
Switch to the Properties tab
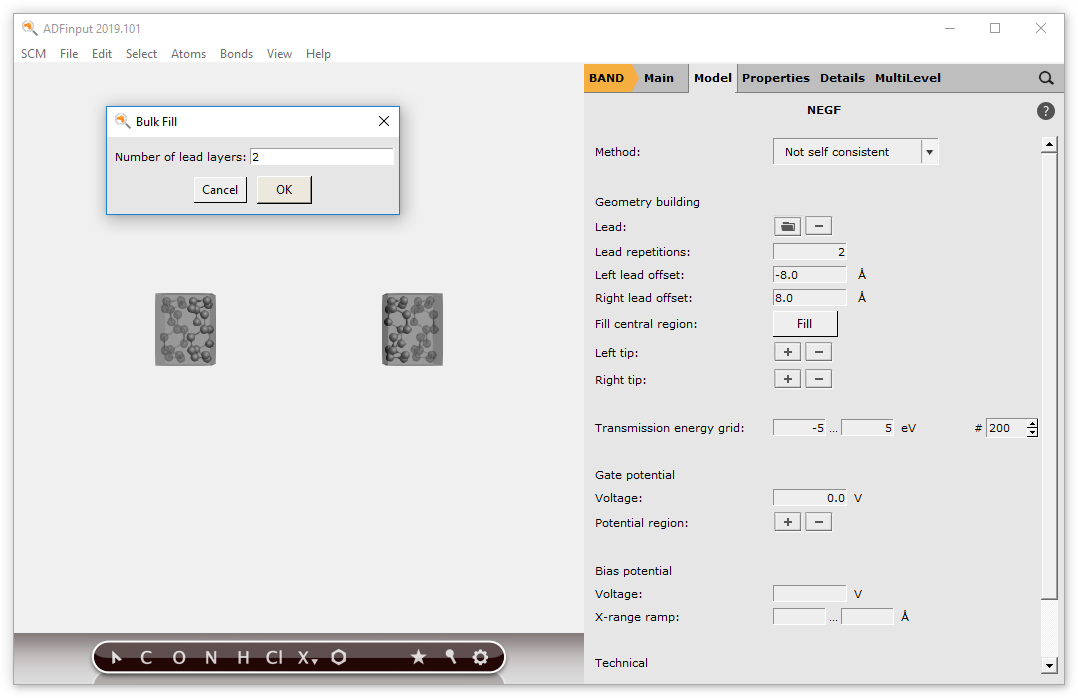tap(775, 78)
